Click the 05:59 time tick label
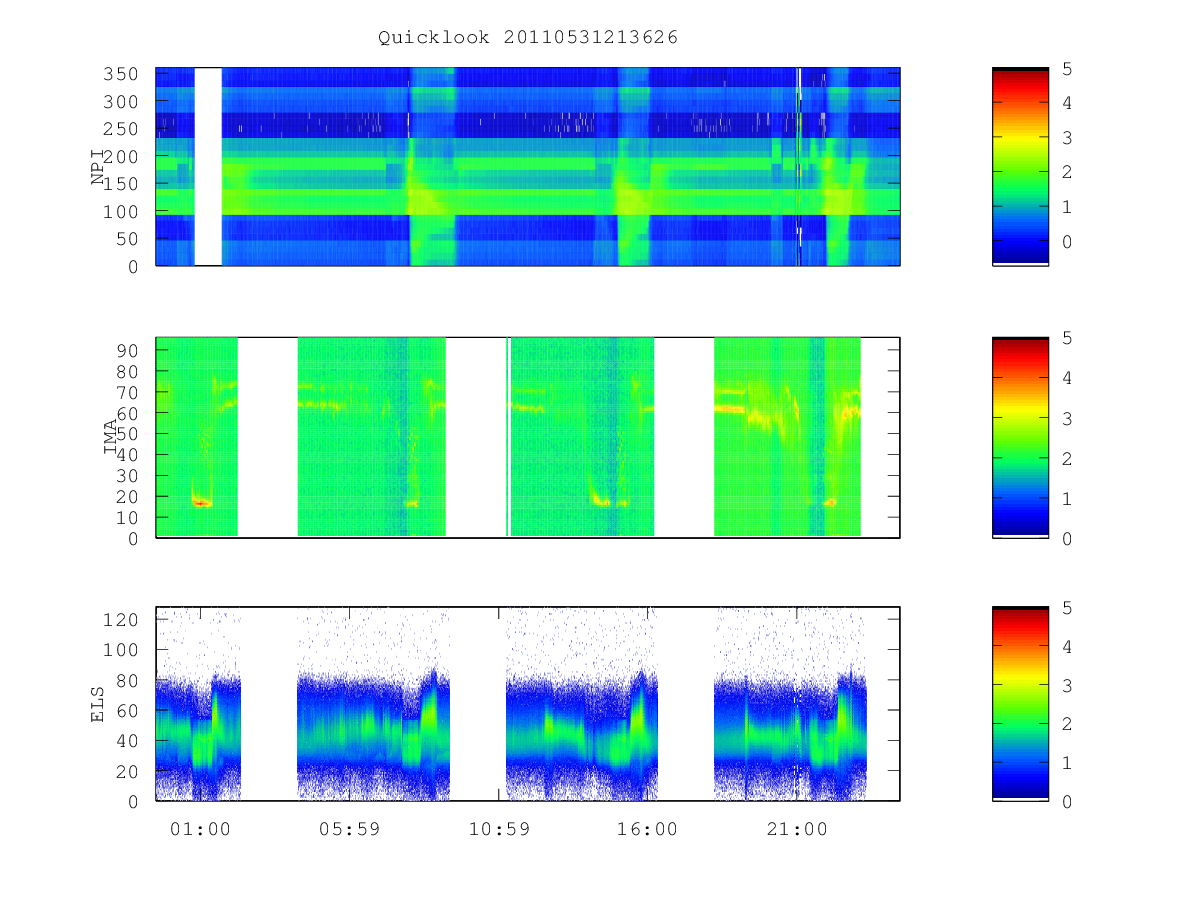The width and height of the screenshot is (1200, 900). pos(349,829)
